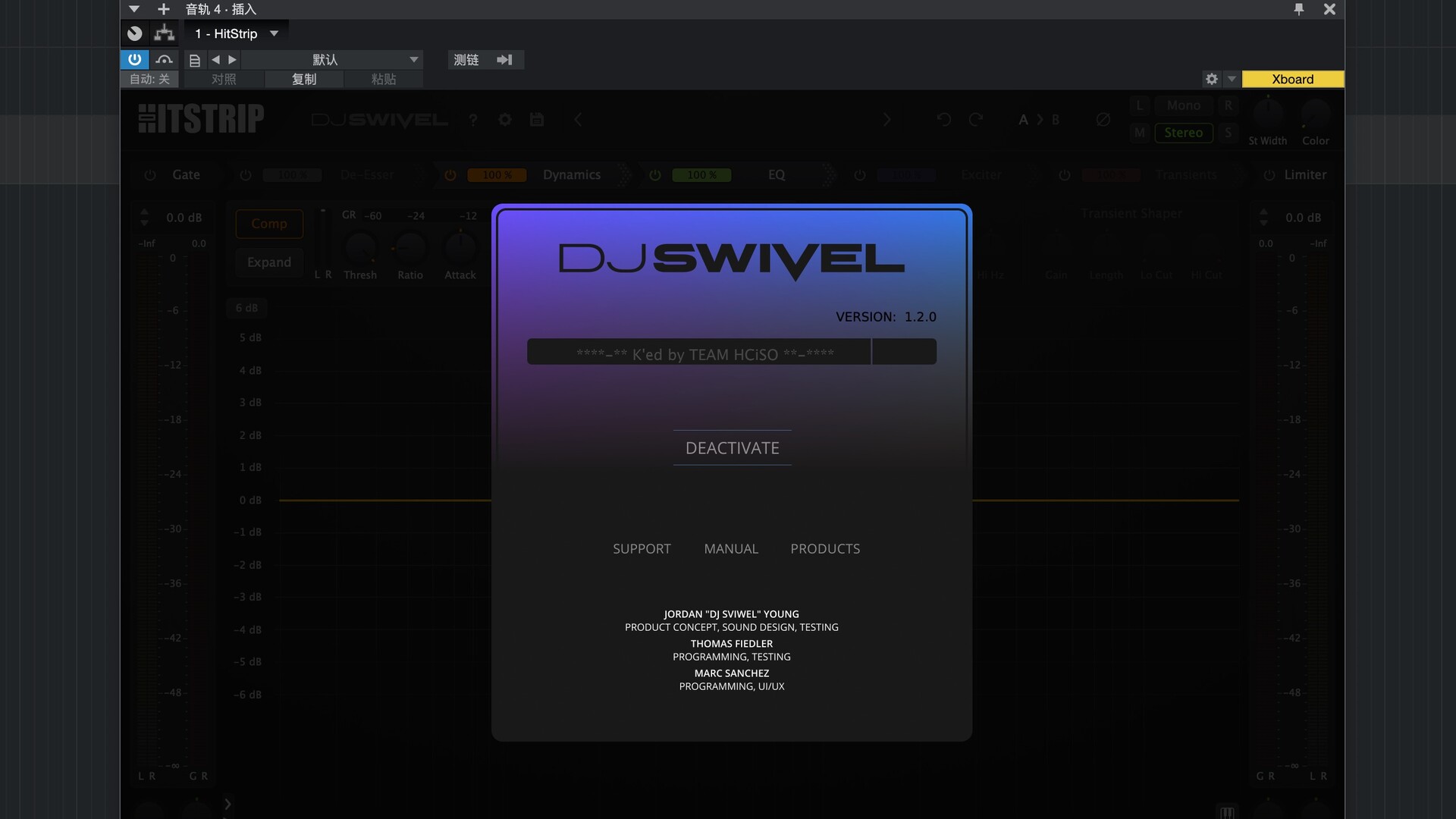Adjust the Color knob

tap(1316, 114)
